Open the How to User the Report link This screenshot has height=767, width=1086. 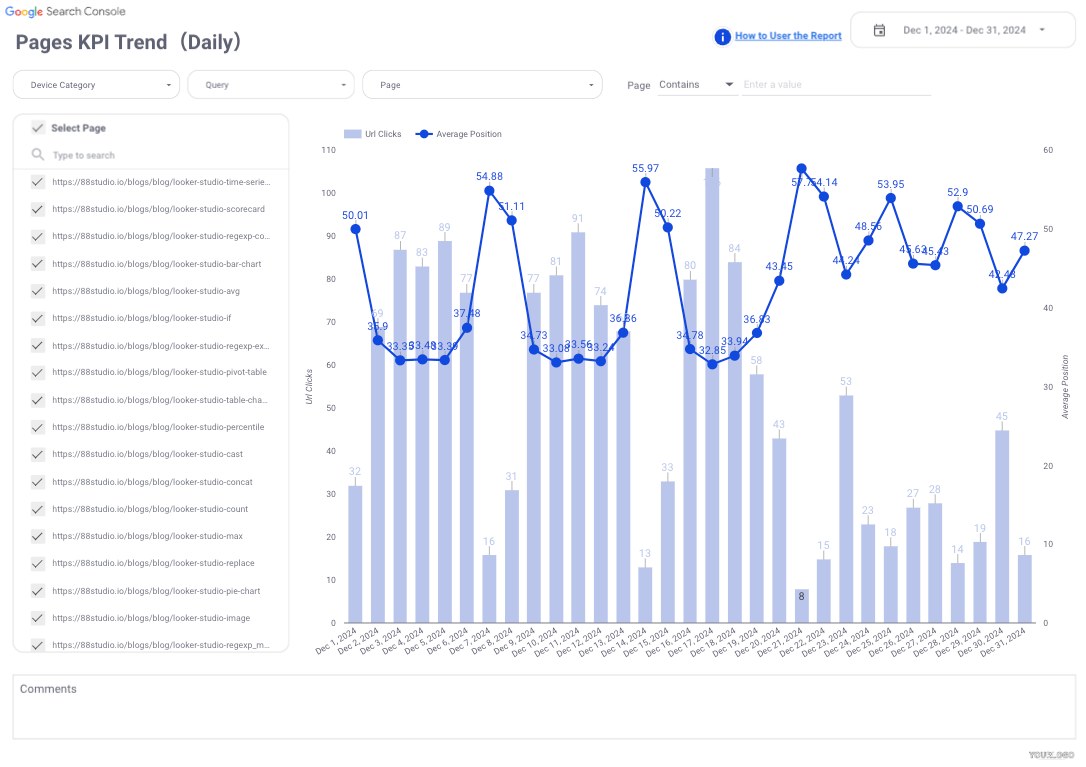pyautogui.click(x=788, y=36)
